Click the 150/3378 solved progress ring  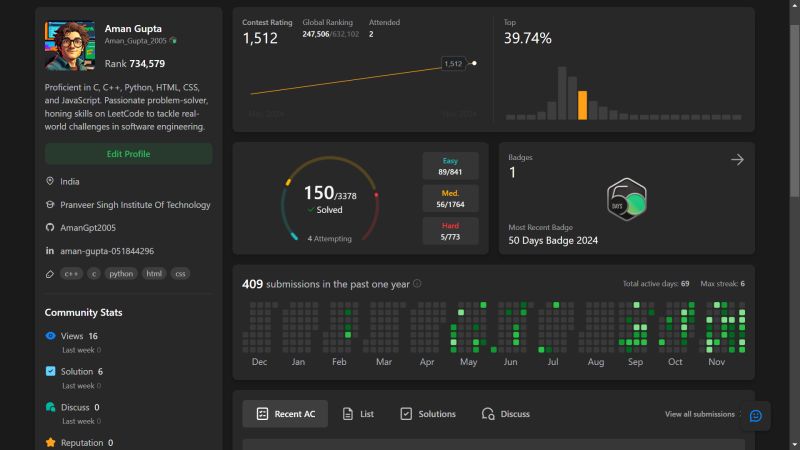pyautogui.click(x=330, y=199)
